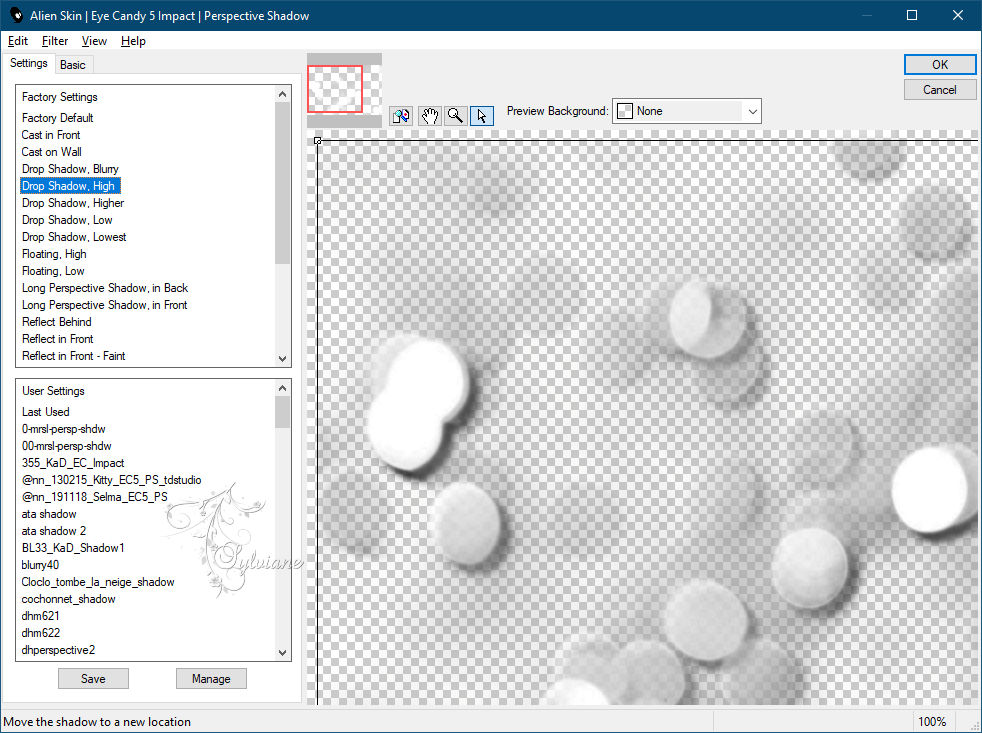This screenshot has width=982, height=733.
Task: Select the shadow Move arrow tool
Action: coord(482,116)
